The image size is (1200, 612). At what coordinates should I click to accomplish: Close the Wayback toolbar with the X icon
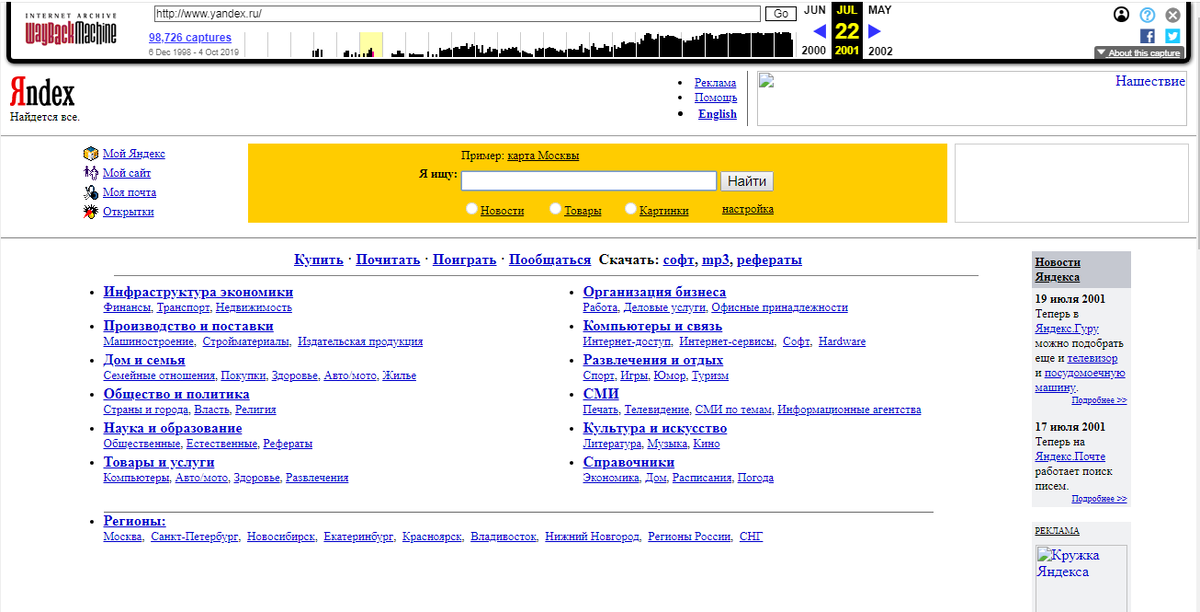point(1173,15)
